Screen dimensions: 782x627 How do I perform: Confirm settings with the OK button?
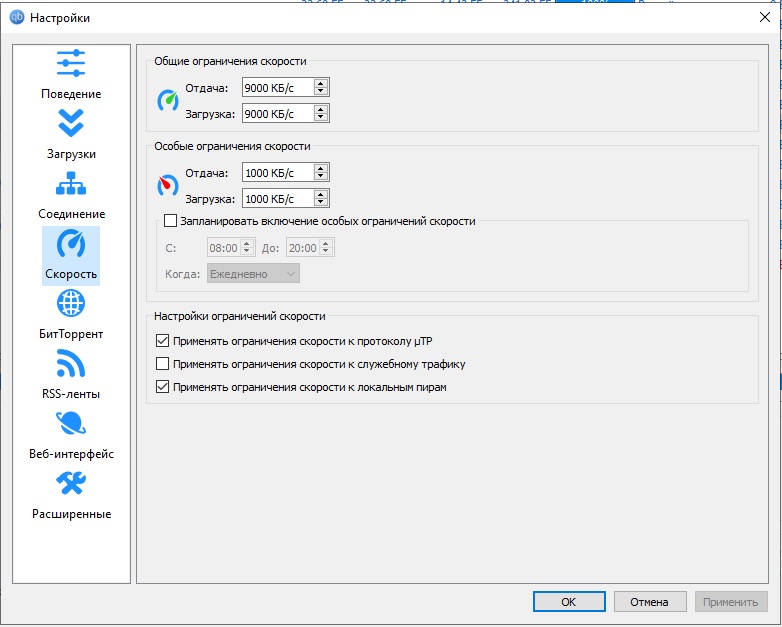coord(569,602)
